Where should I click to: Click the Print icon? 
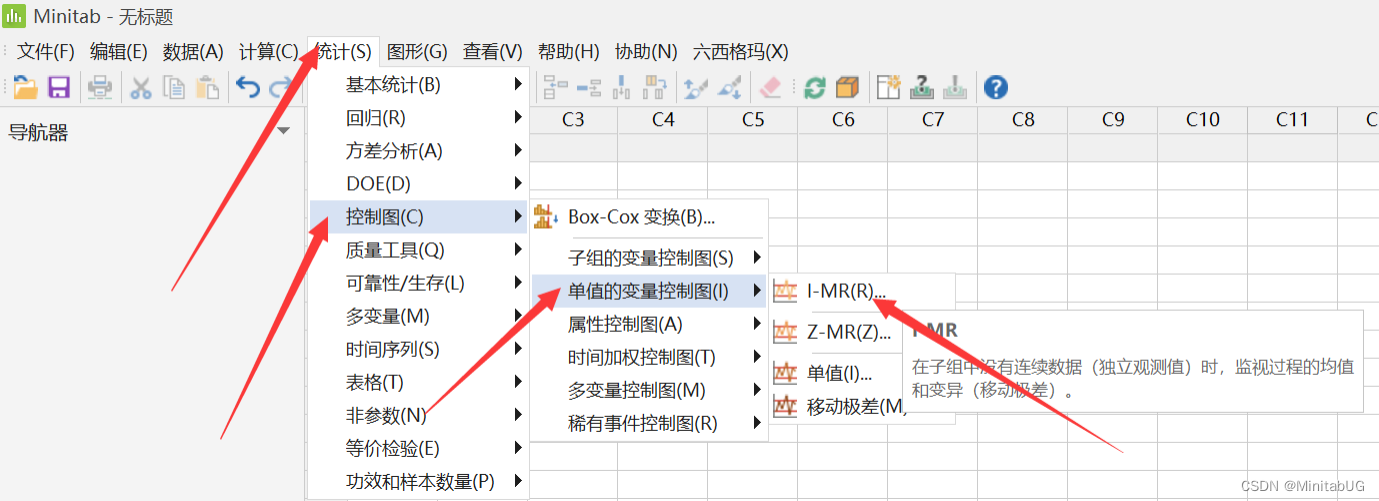100,87
